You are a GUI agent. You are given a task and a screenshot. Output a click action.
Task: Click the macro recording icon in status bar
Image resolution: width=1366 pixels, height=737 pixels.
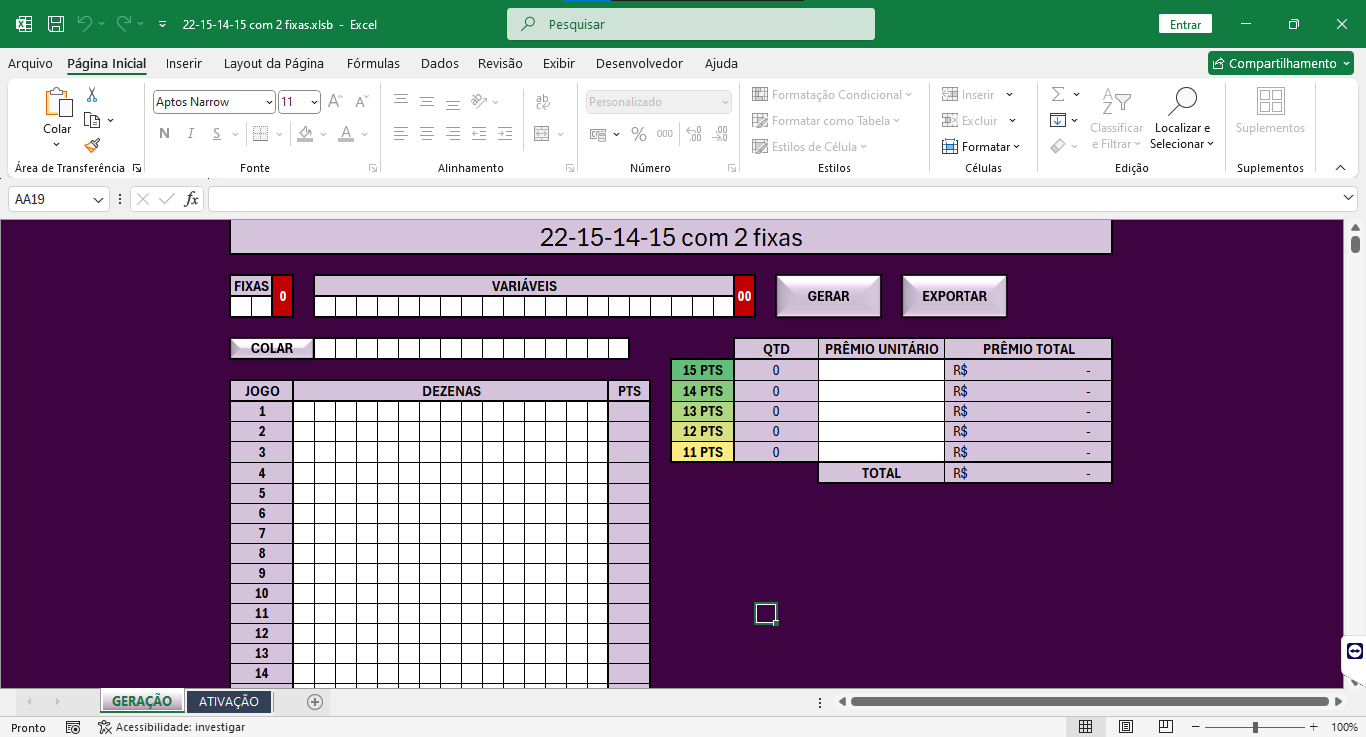[x=73, y=727]
